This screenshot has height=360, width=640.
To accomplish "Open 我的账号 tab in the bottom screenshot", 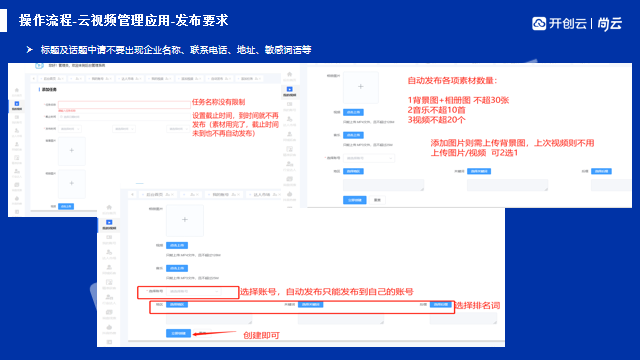I will pos(224,195).
